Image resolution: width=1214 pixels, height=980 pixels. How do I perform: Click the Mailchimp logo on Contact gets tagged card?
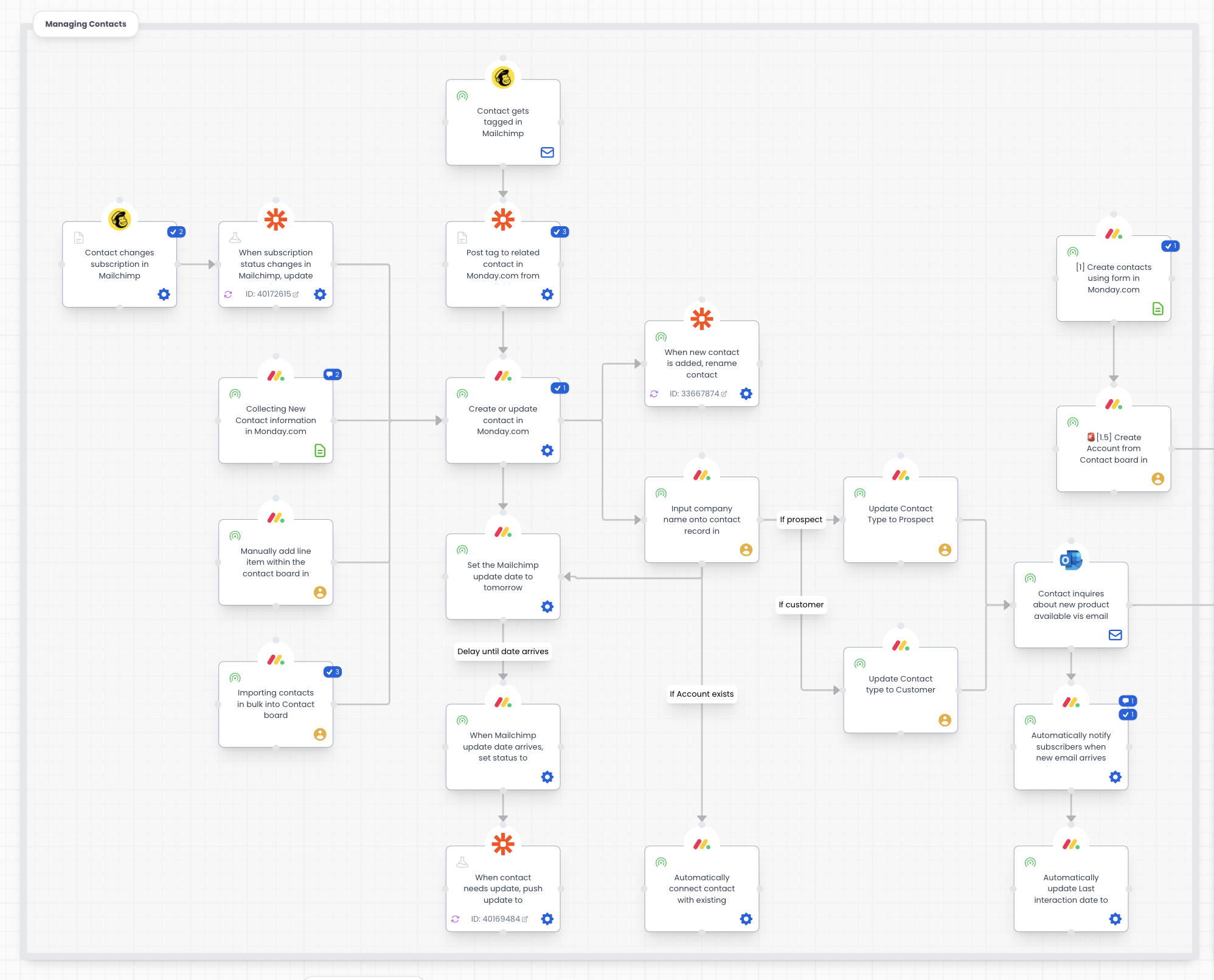[503, 77]
